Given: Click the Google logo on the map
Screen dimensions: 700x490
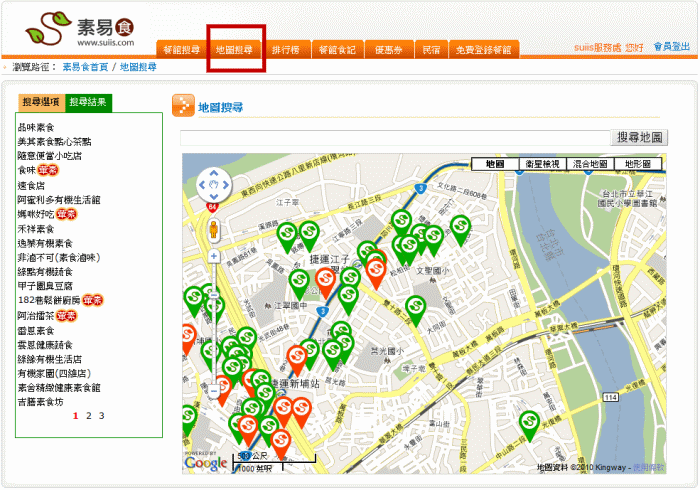Looking at the screenshot, I should tap(206, 462).
